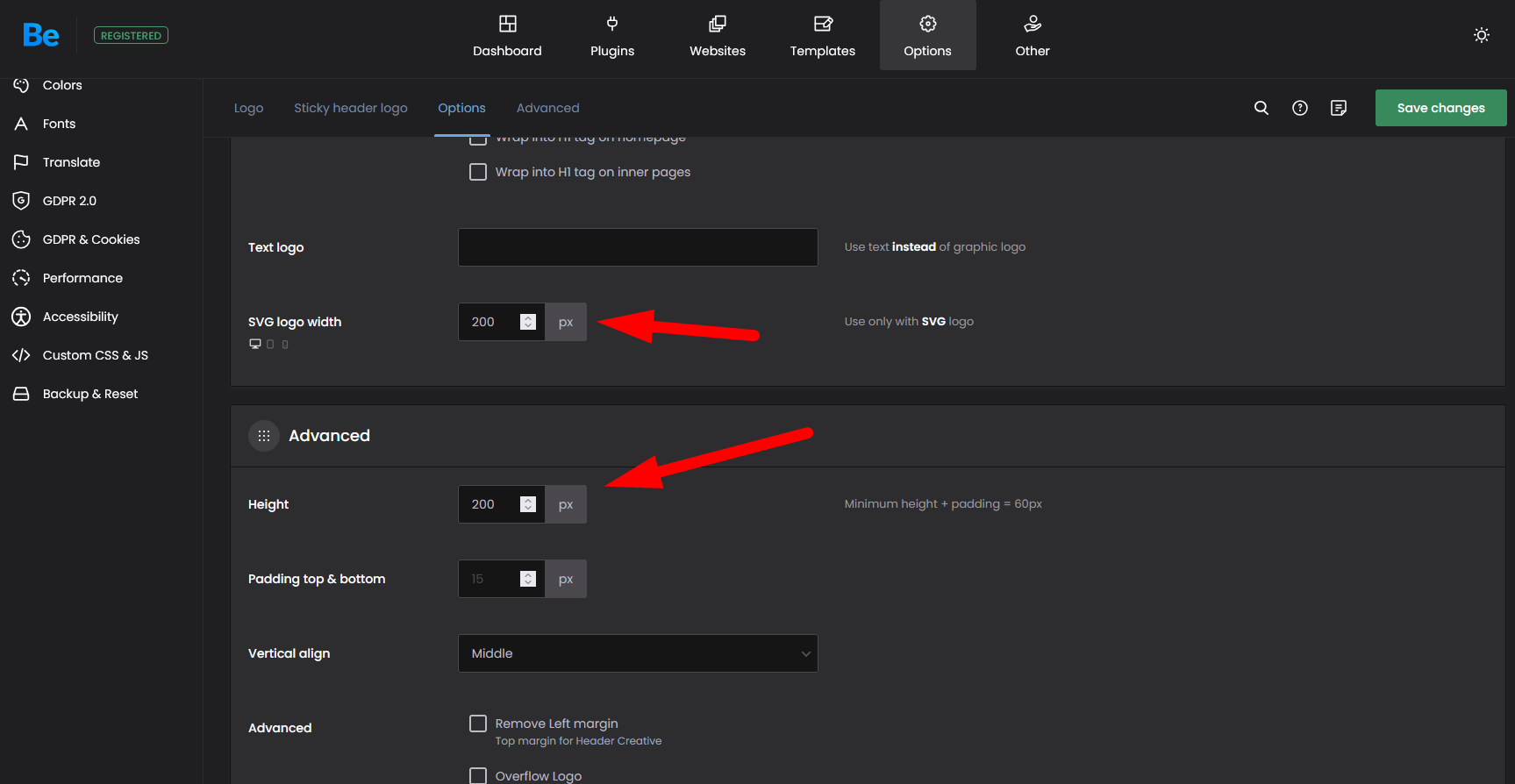Check the Remove Left margin option
This screenshot has width=1515, height=784.
point(478,723)
